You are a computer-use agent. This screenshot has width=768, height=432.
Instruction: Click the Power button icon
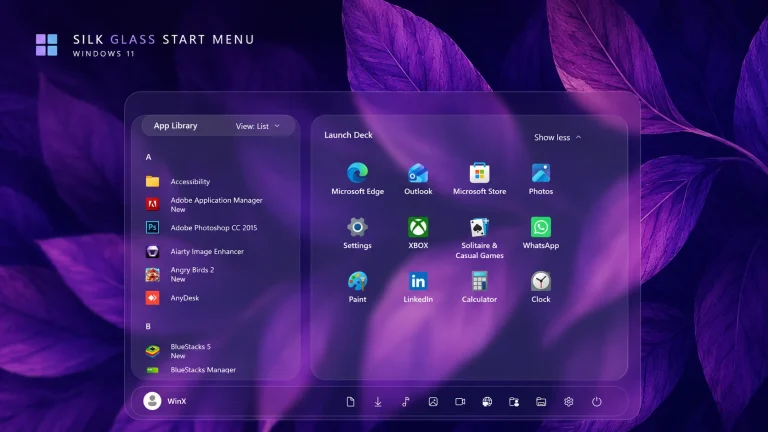596,402
